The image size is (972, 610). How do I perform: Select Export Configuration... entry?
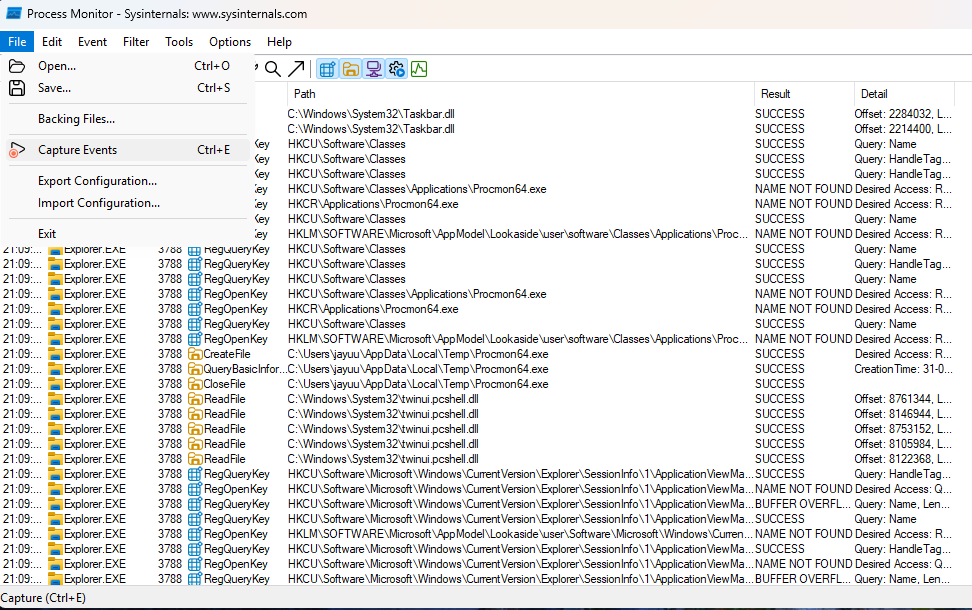tap(127, 181)
